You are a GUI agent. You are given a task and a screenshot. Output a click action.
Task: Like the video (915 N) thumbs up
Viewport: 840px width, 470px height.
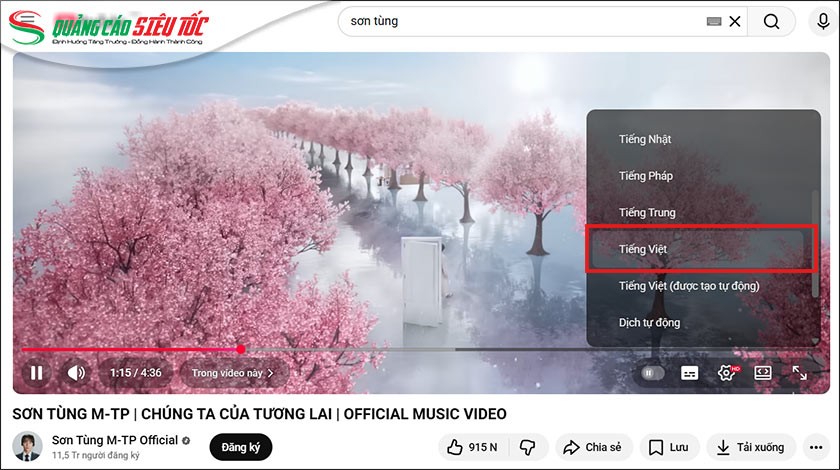[473, 447]
